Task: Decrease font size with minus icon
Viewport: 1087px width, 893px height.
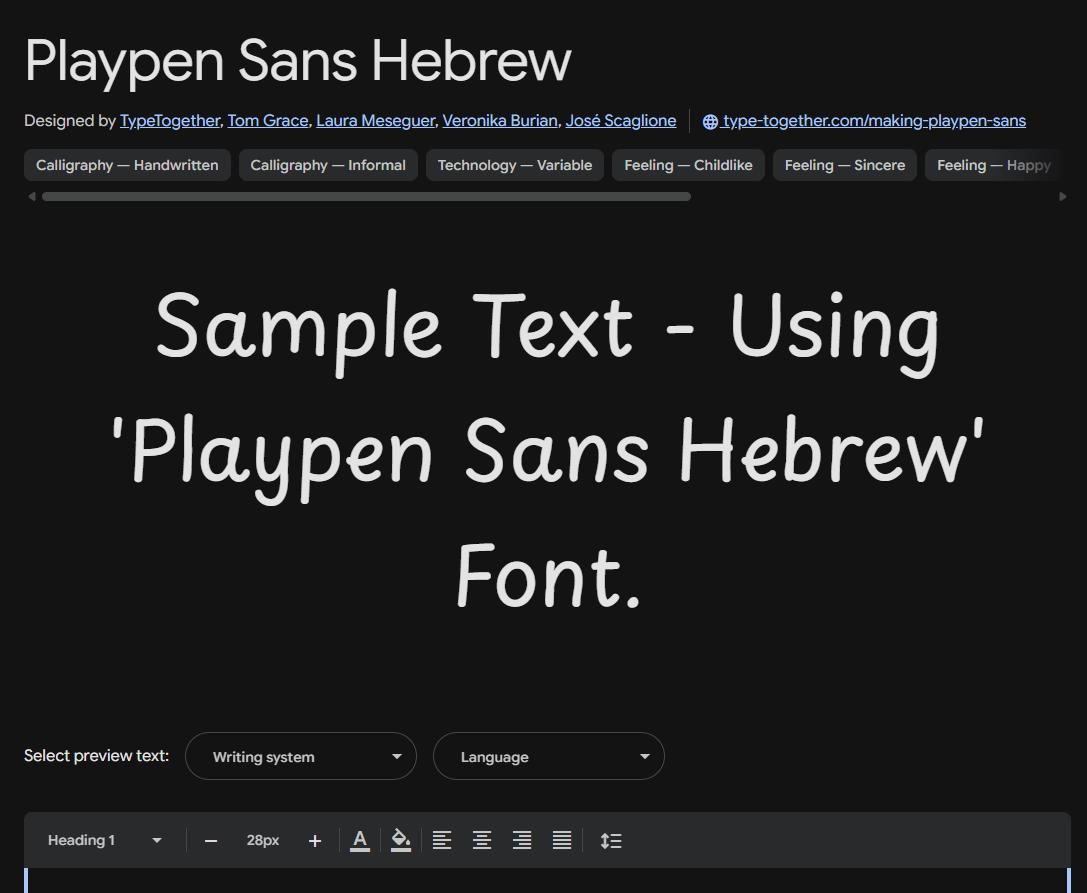Action: 211,841
